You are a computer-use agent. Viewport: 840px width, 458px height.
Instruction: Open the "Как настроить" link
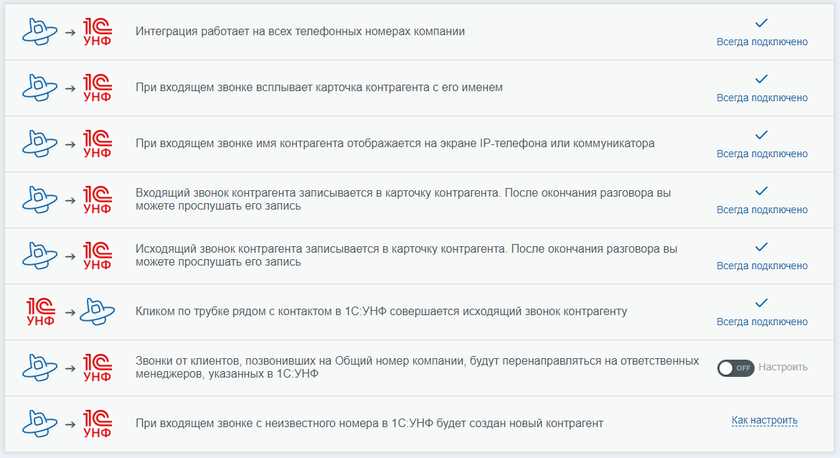pyautogui.click(x=764, y=421)
